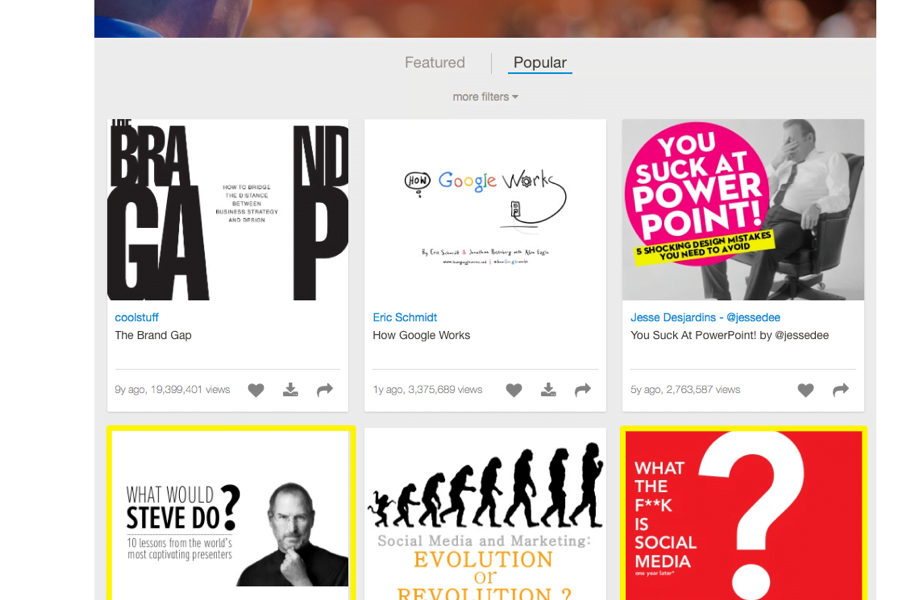Viewport: 899px width, 600px height.
Task: Select the Popular tab
Action: [540, 63]
